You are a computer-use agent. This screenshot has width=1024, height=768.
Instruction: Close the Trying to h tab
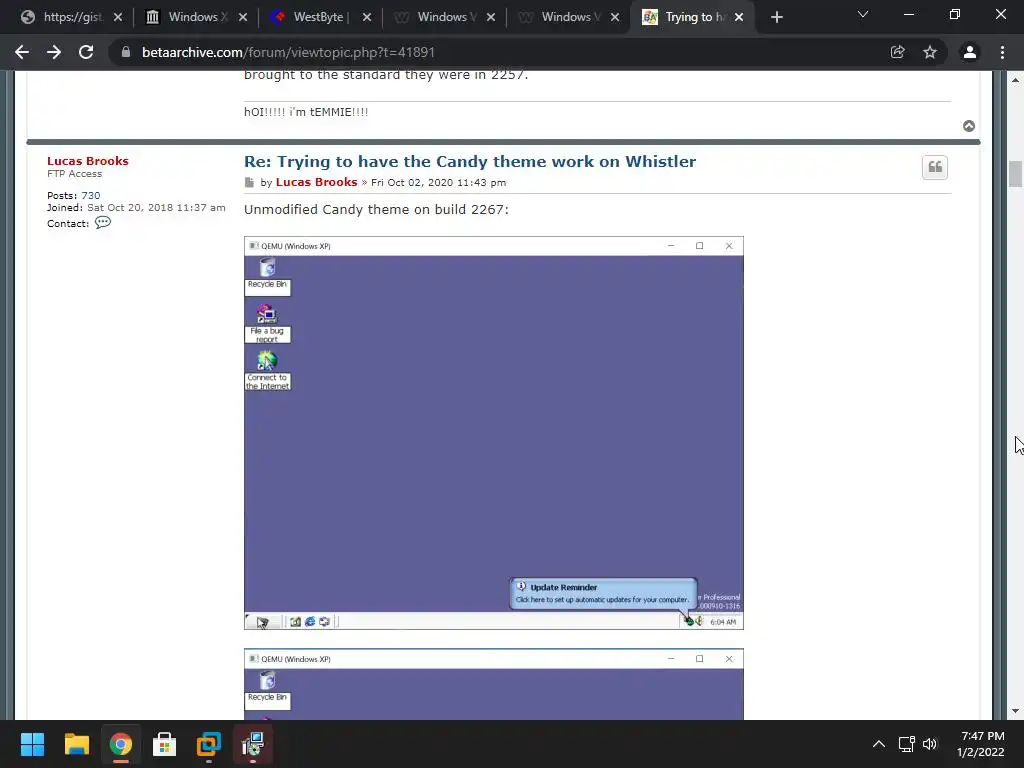[739, 18]
